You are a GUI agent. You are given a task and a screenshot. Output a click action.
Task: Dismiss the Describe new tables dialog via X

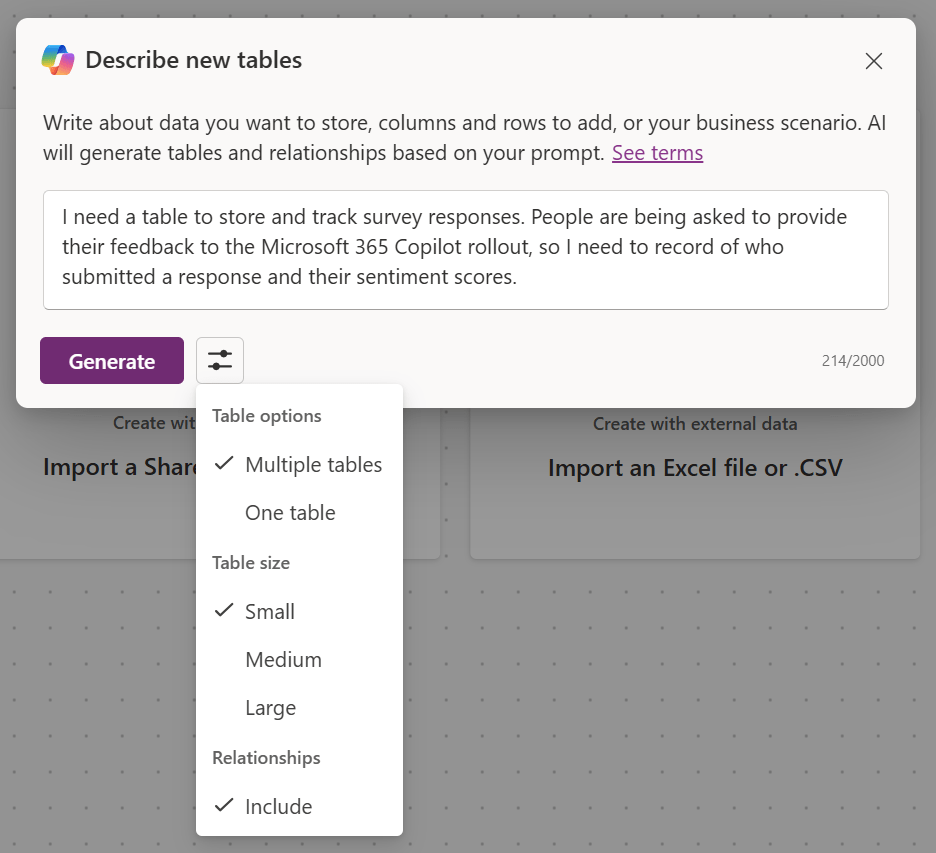point(873,61)
